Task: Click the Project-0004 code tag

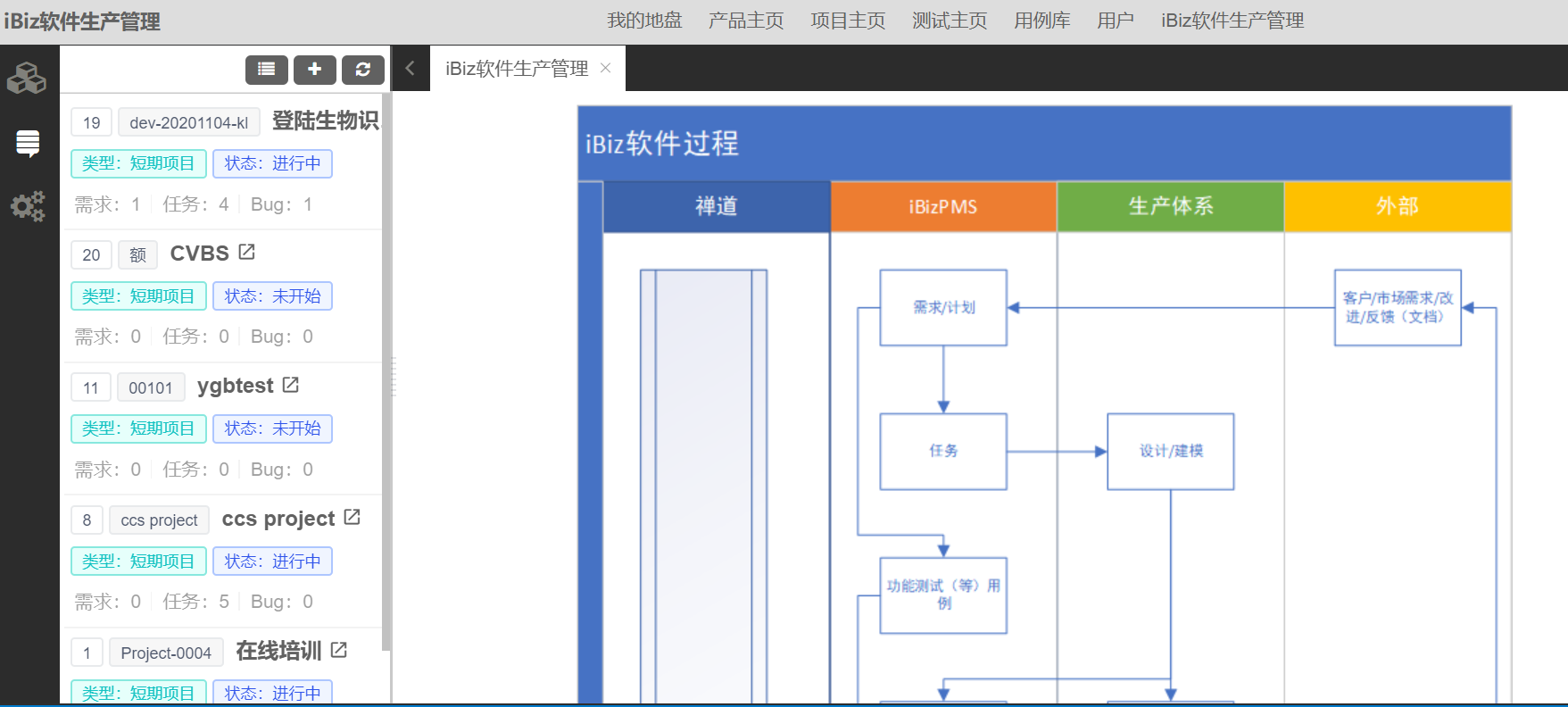Action: point(166,653)
